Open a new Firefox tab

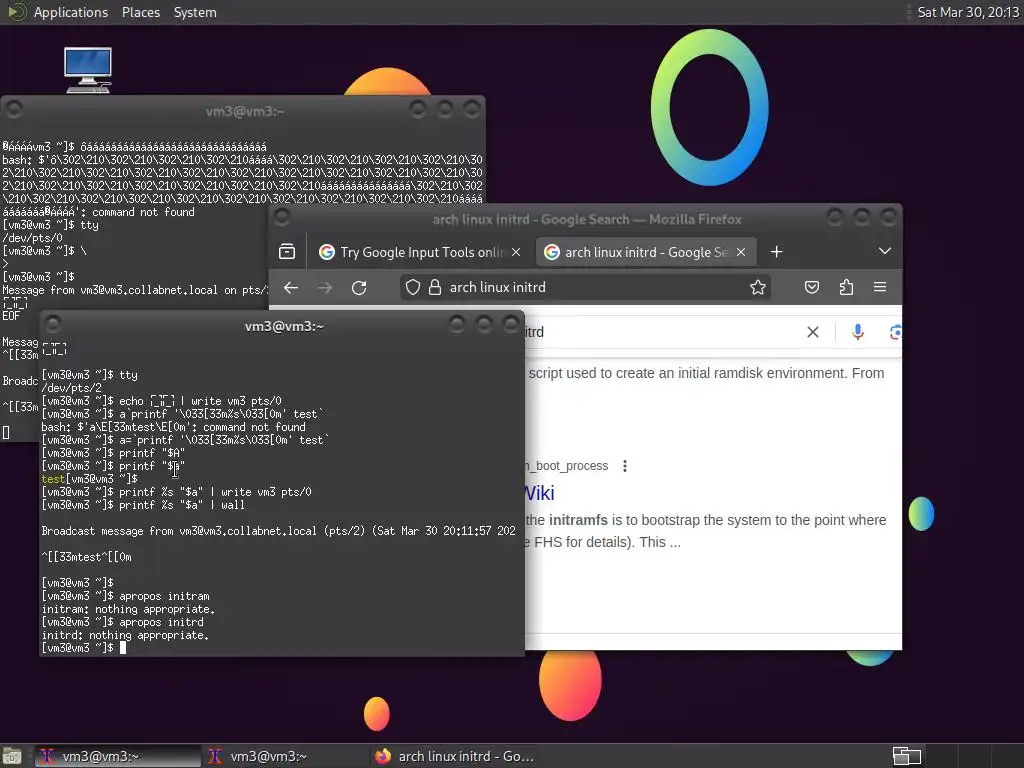click(x=776, y=252)
